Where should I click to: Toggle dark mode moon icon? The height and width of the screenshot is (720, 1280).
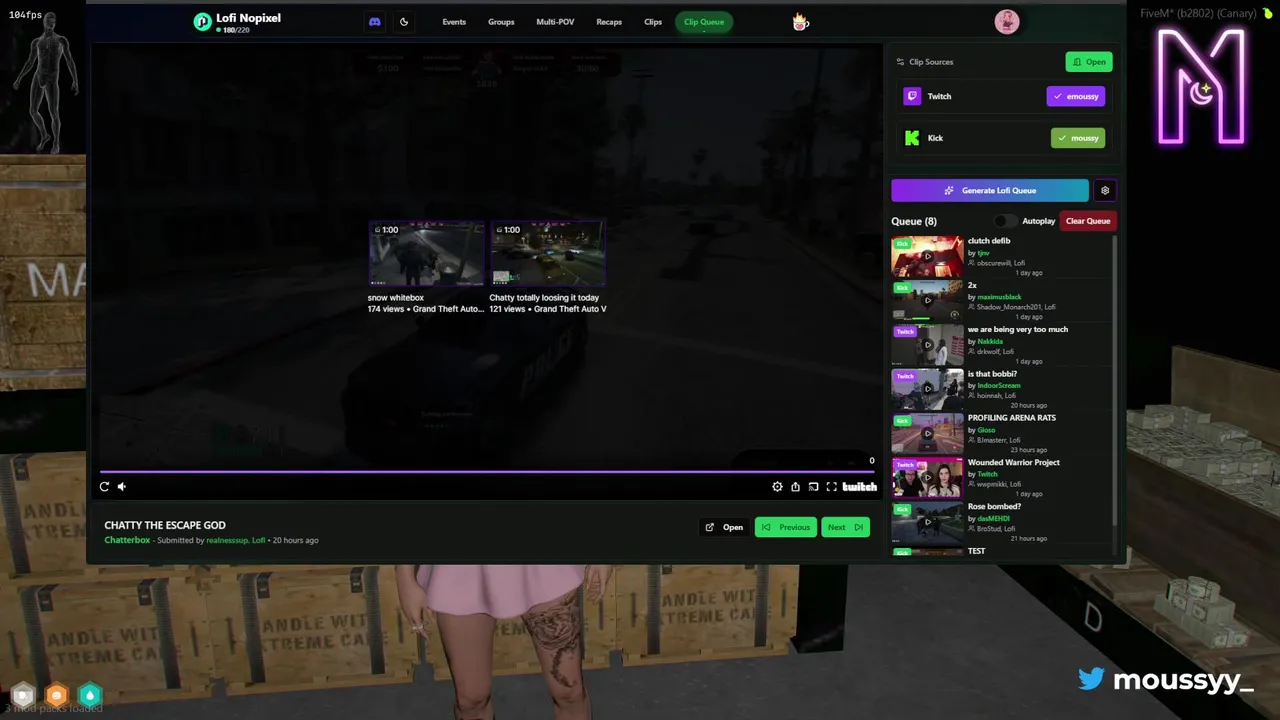coord(404,22)
